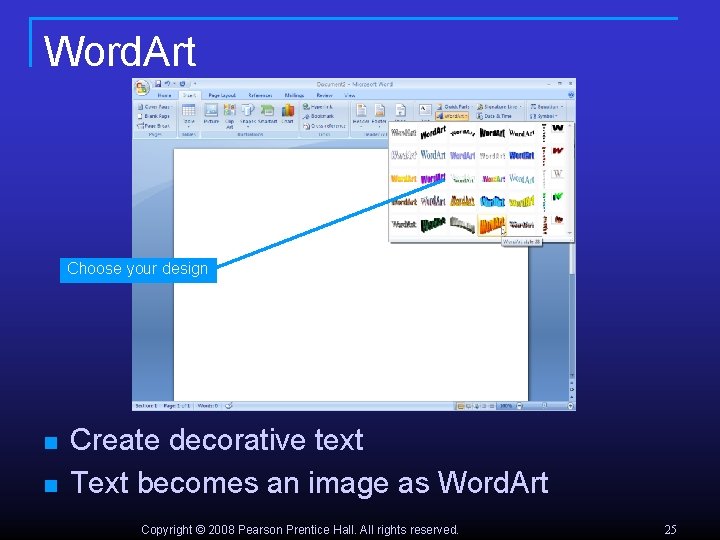Choose the black slanted-up WordArt style in row one
The width and height of the screenshot is (720, 540).
[x=433, y=133]
